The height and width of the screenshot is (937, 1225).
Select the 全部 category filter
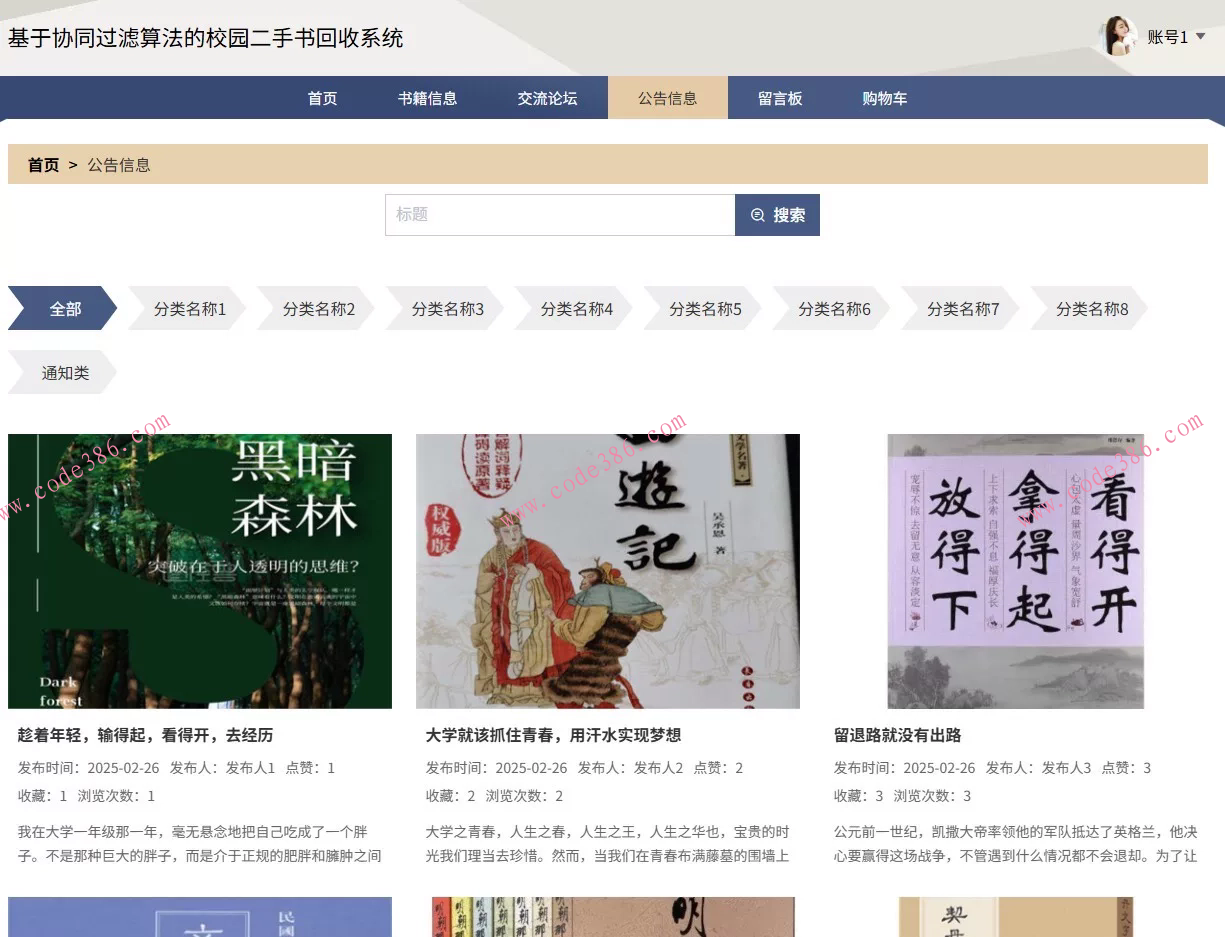tap(63, 308)
